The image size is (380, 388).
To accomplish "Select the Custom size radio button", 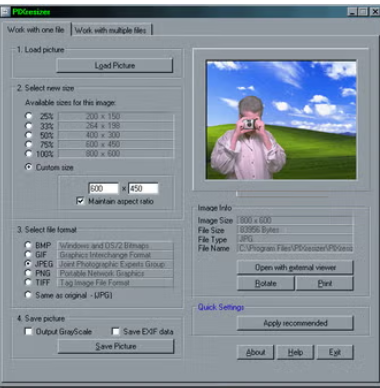I will coord(29,167).
